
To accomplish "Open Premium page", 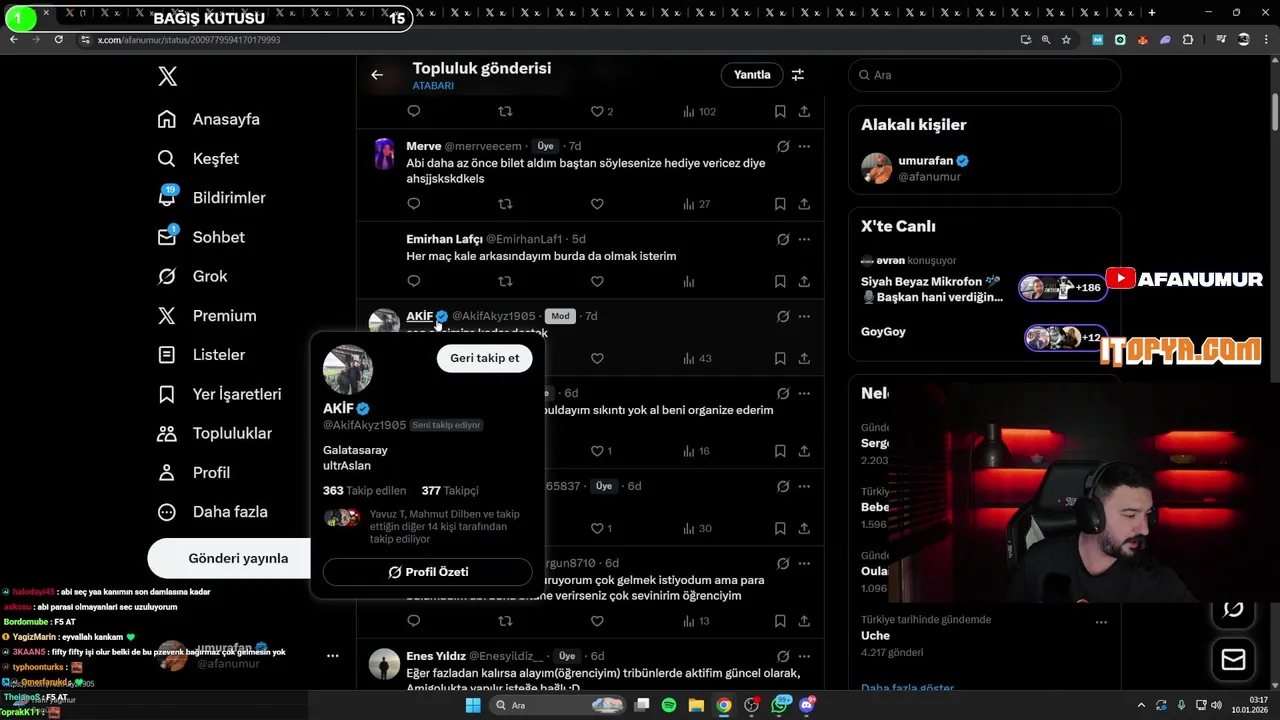I will tap(207, 315).
